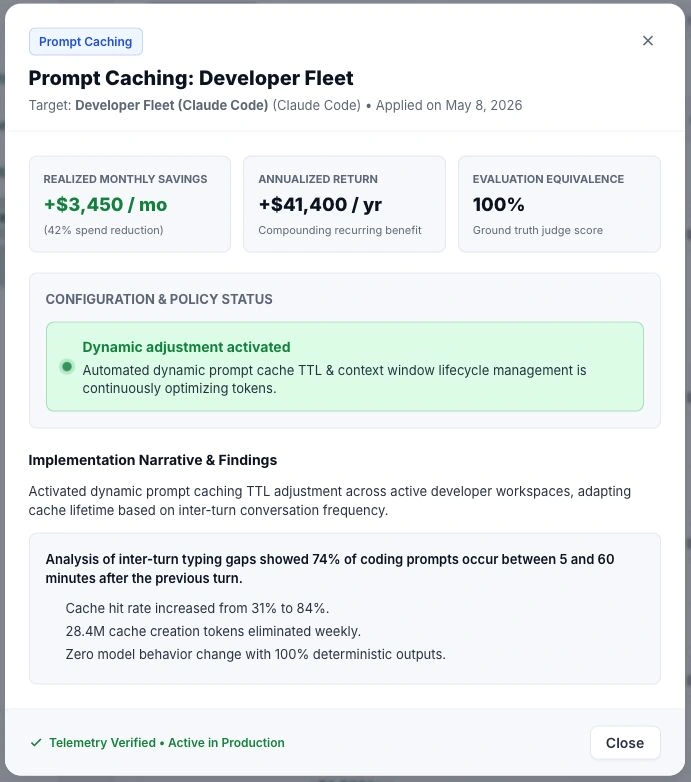
Task: Click the Zero model behavior change finding
Action: (x=256, y=654)
